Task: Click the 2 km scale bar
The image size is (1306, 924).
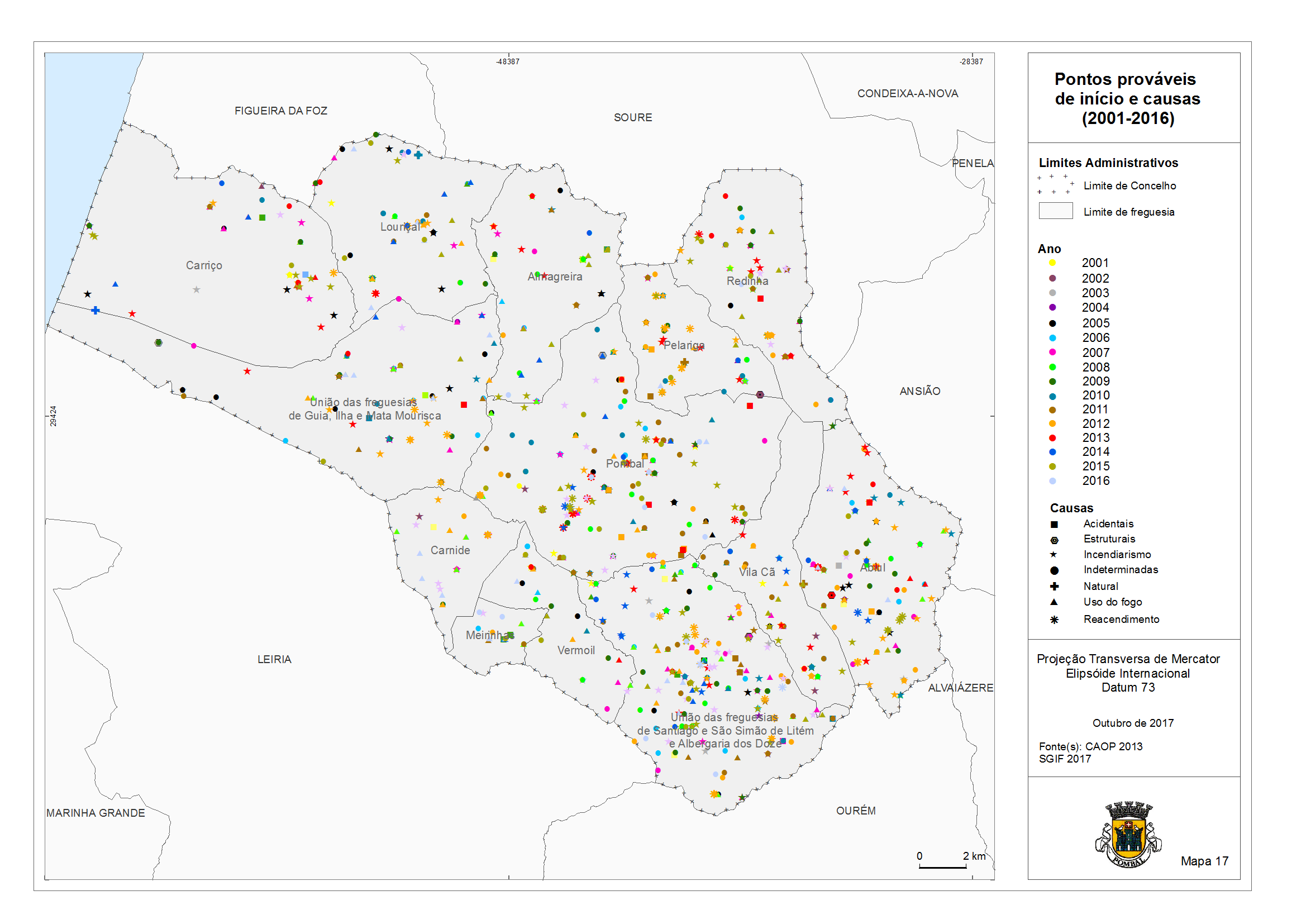Action: click(x=942, y=867)
